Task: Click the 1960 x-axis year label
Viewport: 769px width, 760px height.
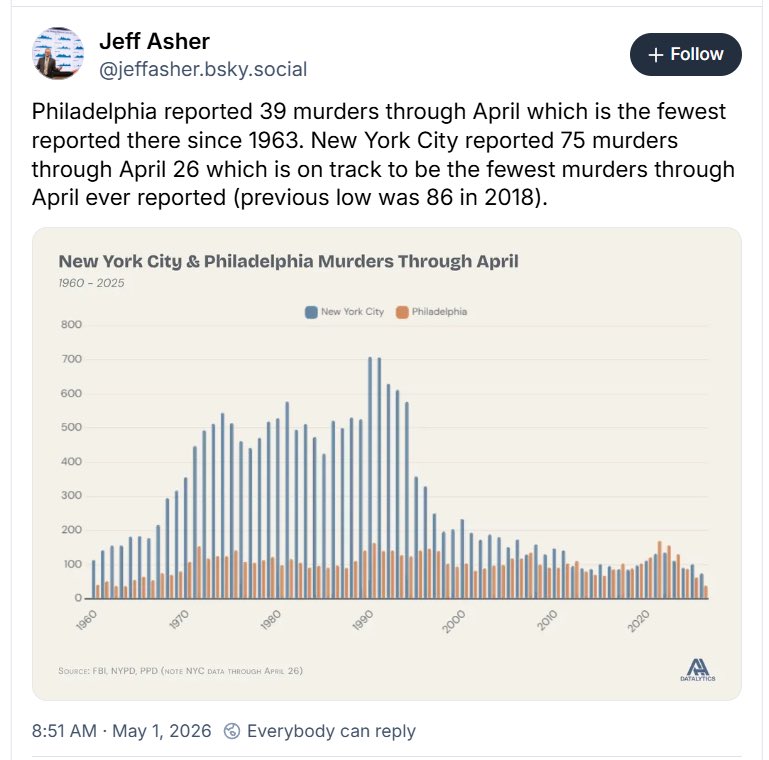Action: coord(86,621)
